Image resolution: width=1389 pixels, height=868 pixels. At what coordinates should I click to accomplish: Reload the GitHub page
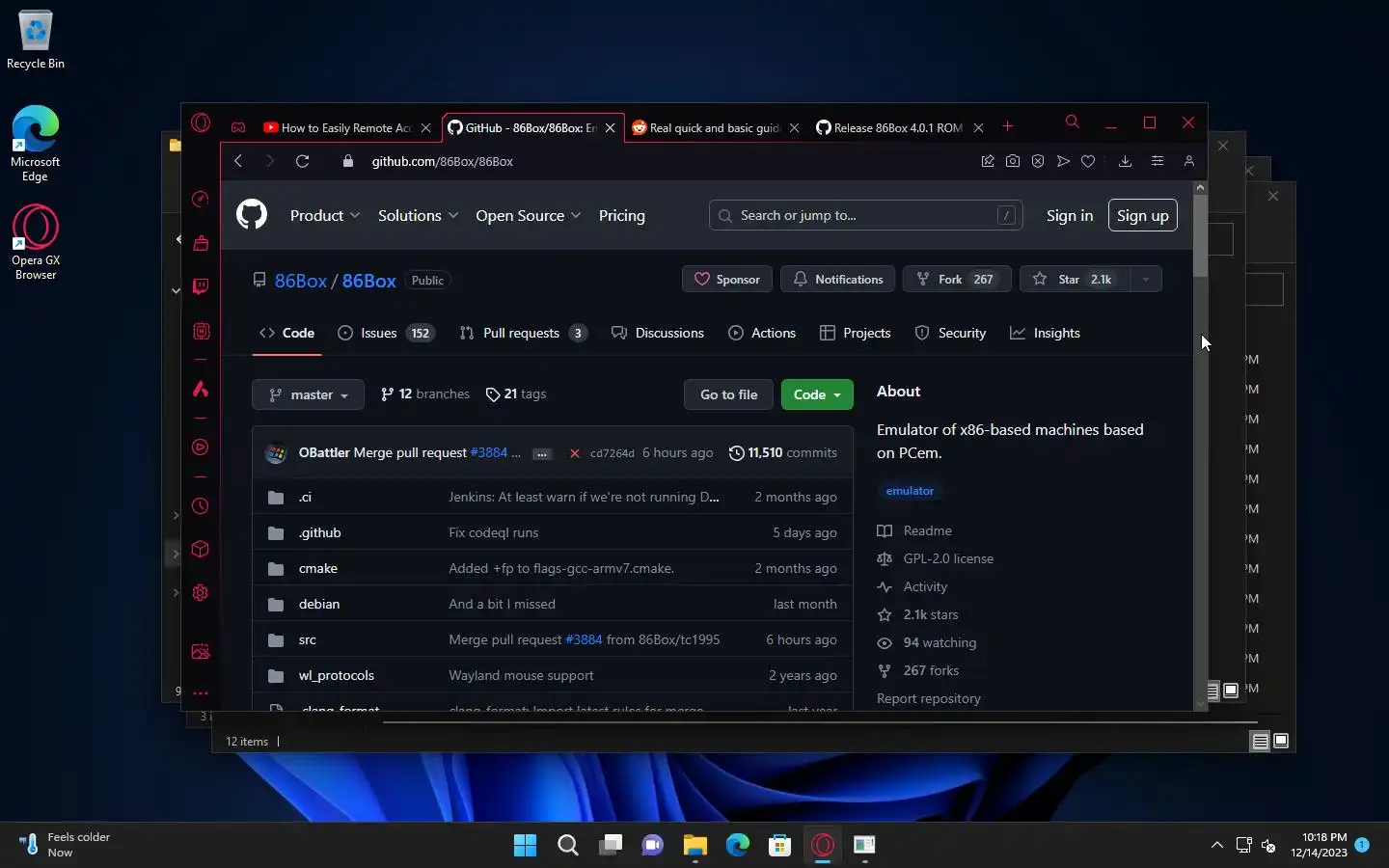pyautogui.click(x=303, y=161)
